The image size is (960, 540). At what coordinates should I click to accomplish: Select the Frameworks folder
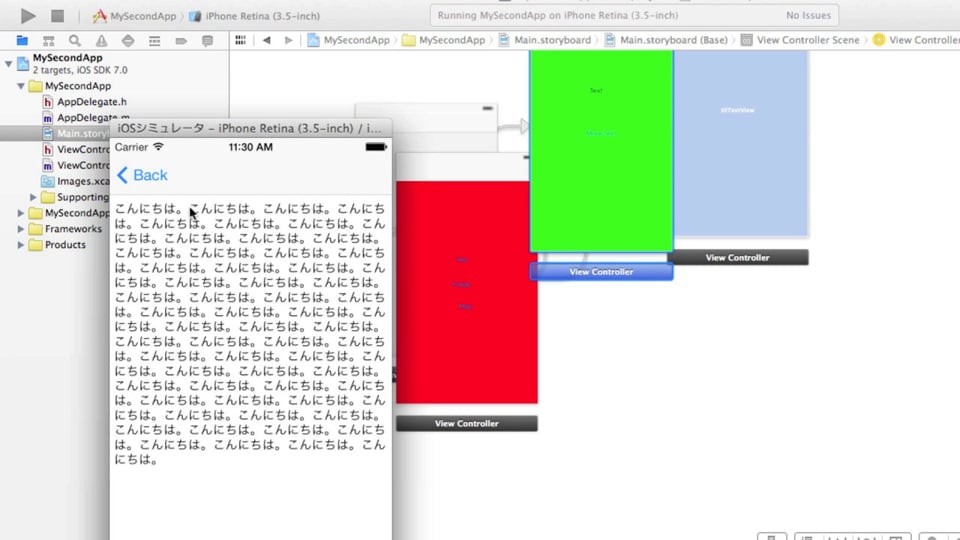click(66, 229)
